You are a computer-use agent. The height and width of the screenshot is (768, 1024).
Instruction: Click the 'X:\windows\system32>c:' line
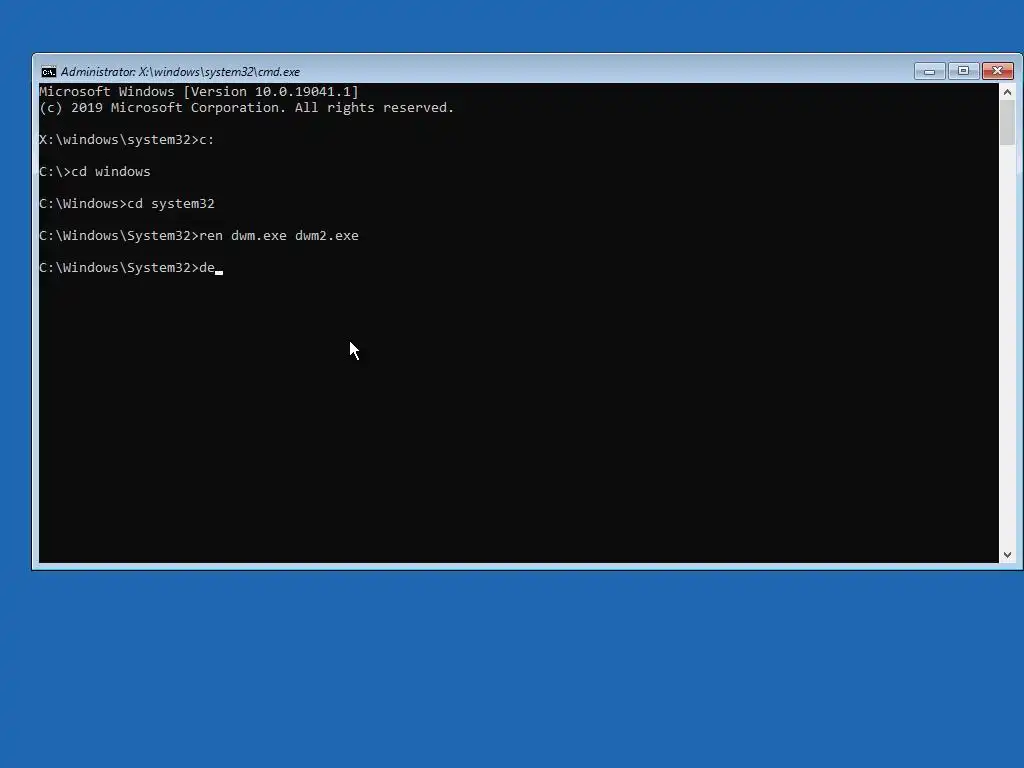(x=127, y=140)
